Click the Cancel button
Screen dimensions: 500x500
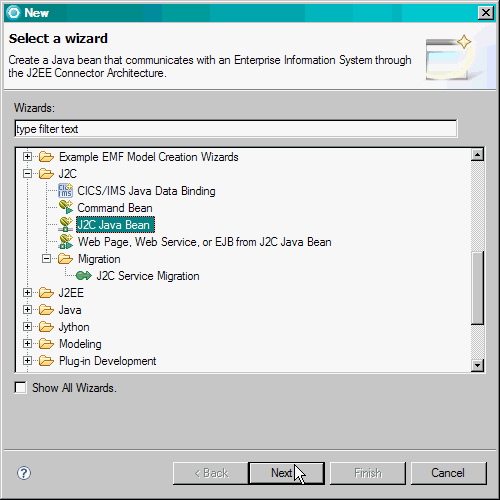pos(448,473)
